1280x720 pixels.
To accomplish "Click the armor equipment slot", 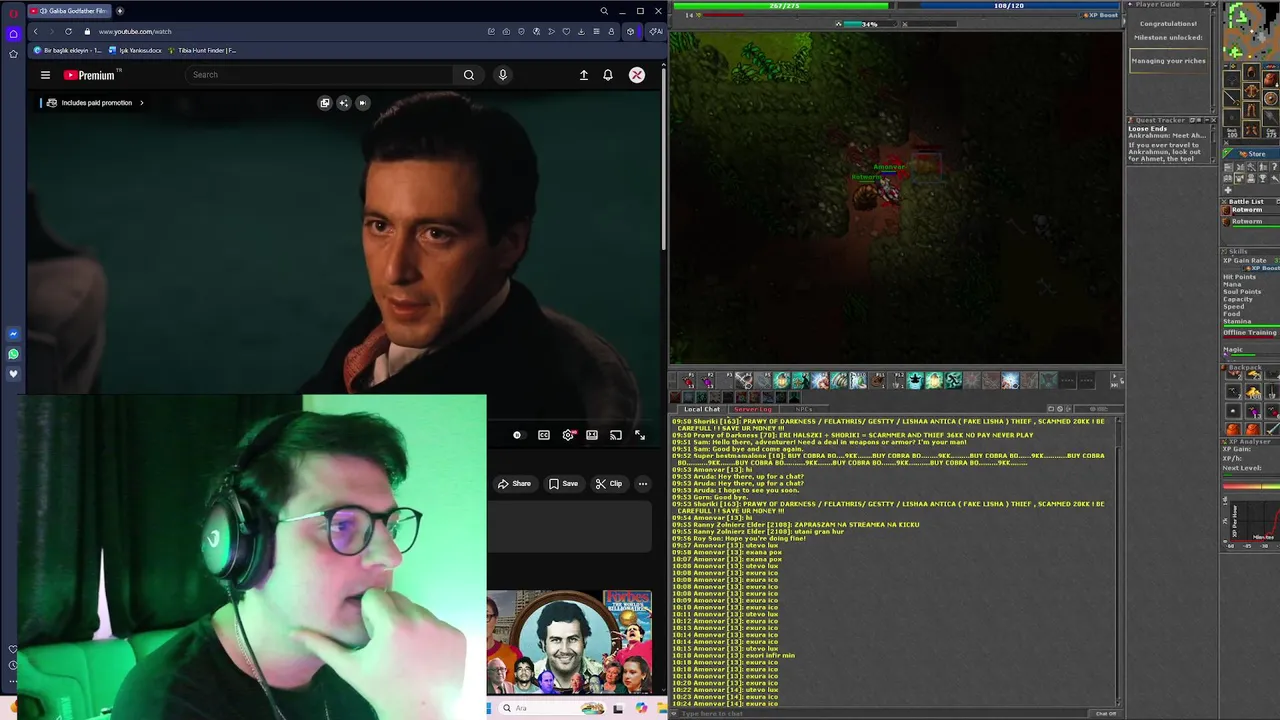I will pos(1251,92).
